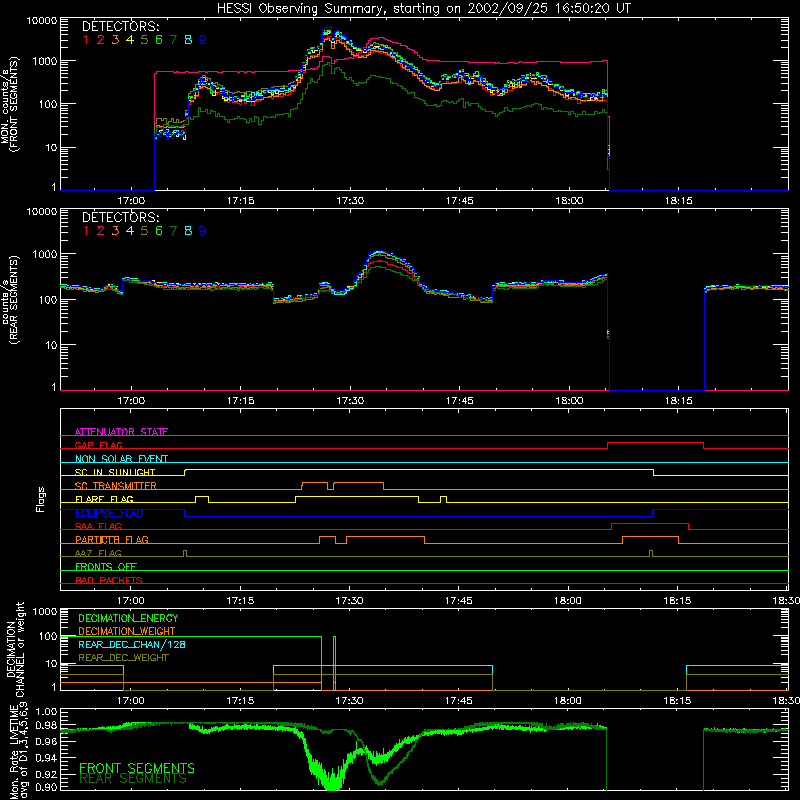Select the PARTICLE_FLAG label
Image resolution: width=800 pixels, height=800 pixels.
click(112, 539)
